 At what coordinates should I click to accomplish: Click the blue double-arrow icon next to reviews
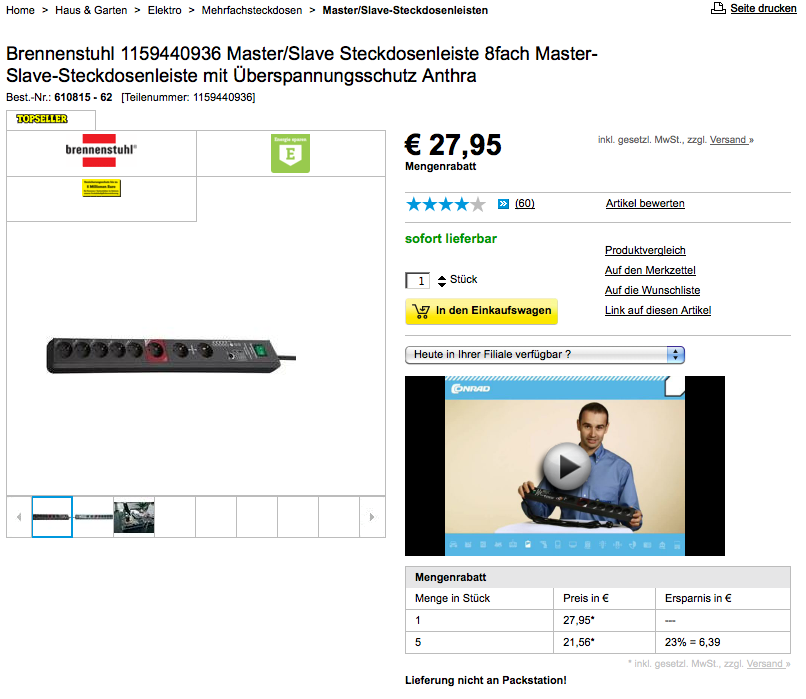click(503, 204)
